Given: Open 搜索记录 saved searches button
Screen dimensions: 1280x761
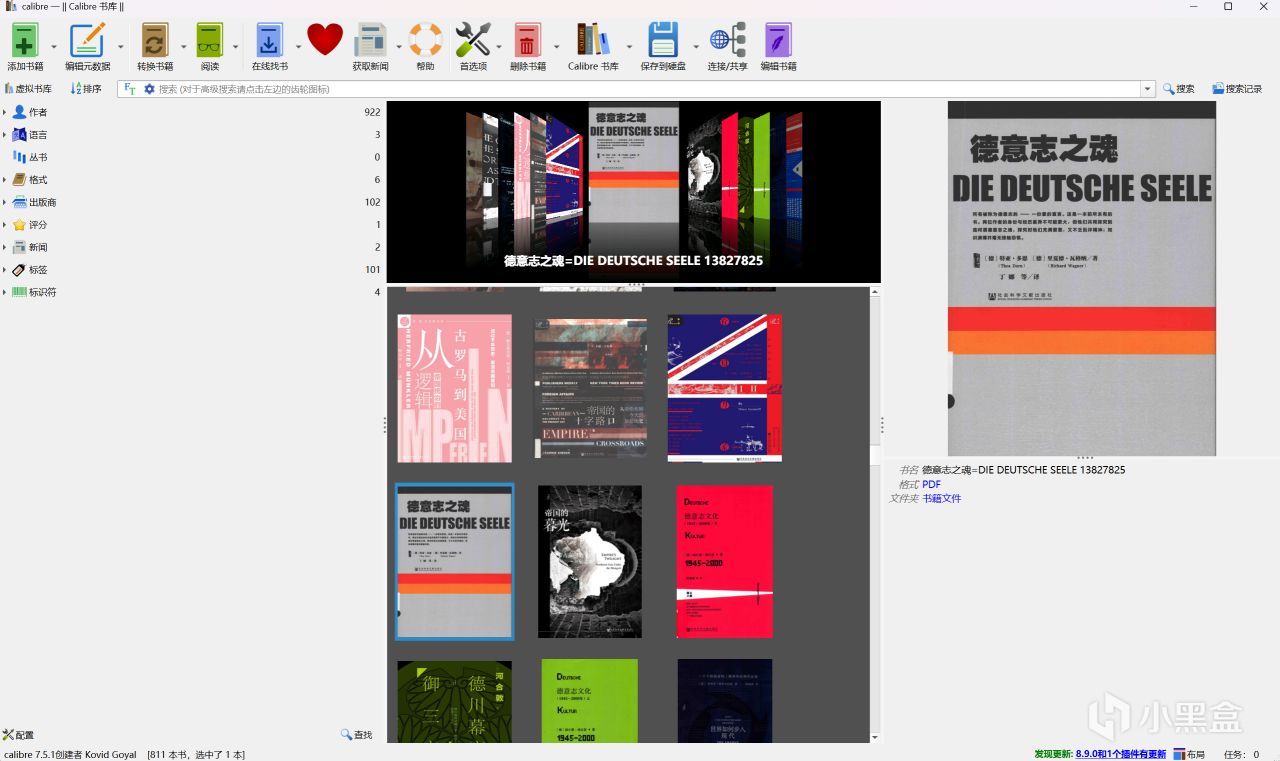Looking at the screenshot, I should [1237, 89].
